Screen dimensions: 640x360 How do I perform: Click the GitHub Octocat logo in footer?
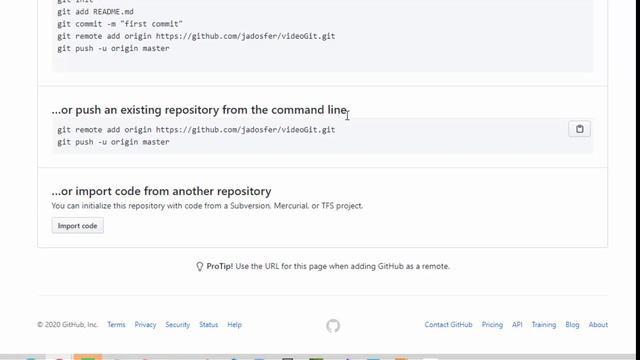click(333, 326)
